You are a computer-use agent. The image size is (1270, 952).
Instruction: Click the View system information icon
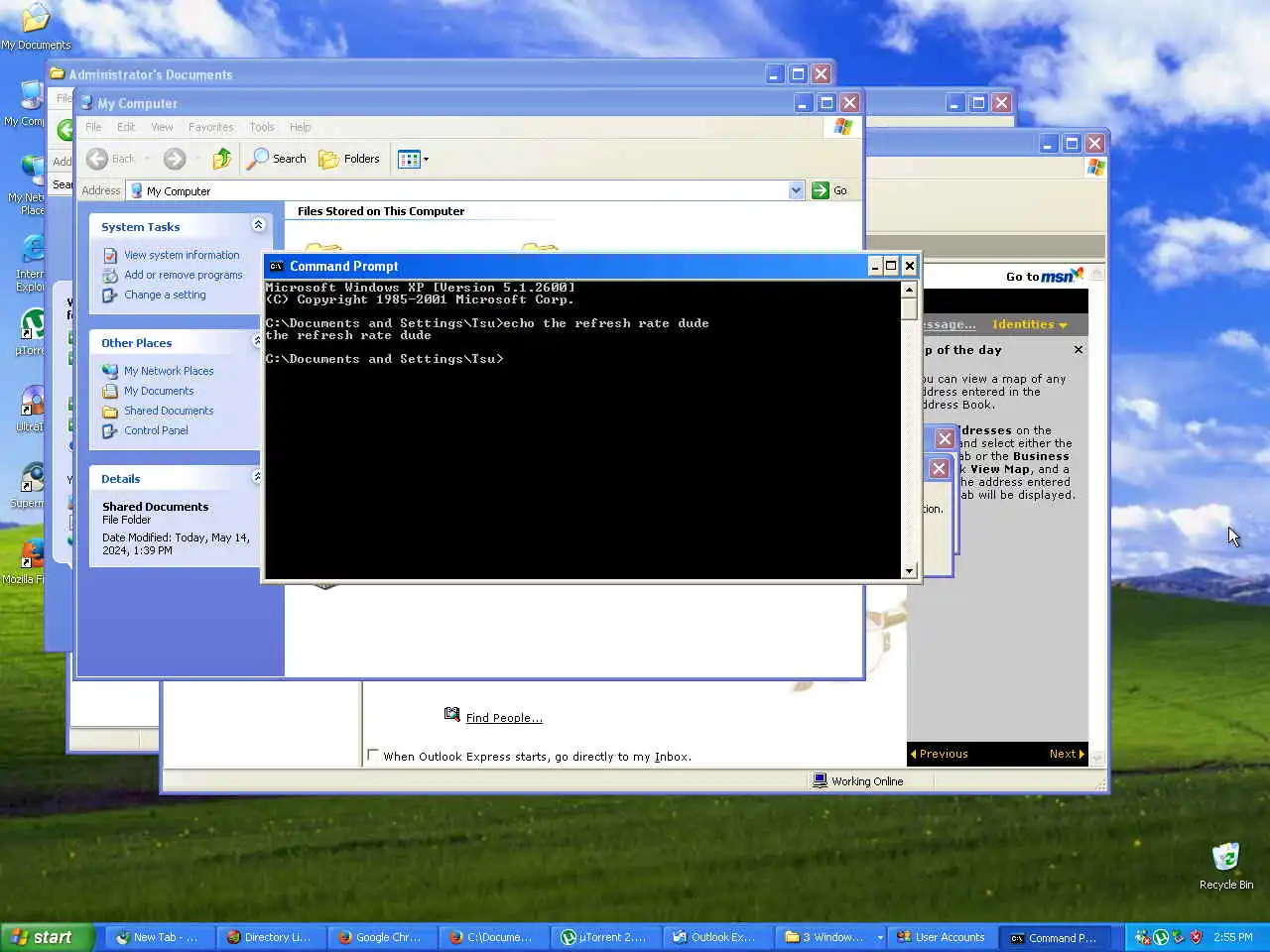(110, 255)
